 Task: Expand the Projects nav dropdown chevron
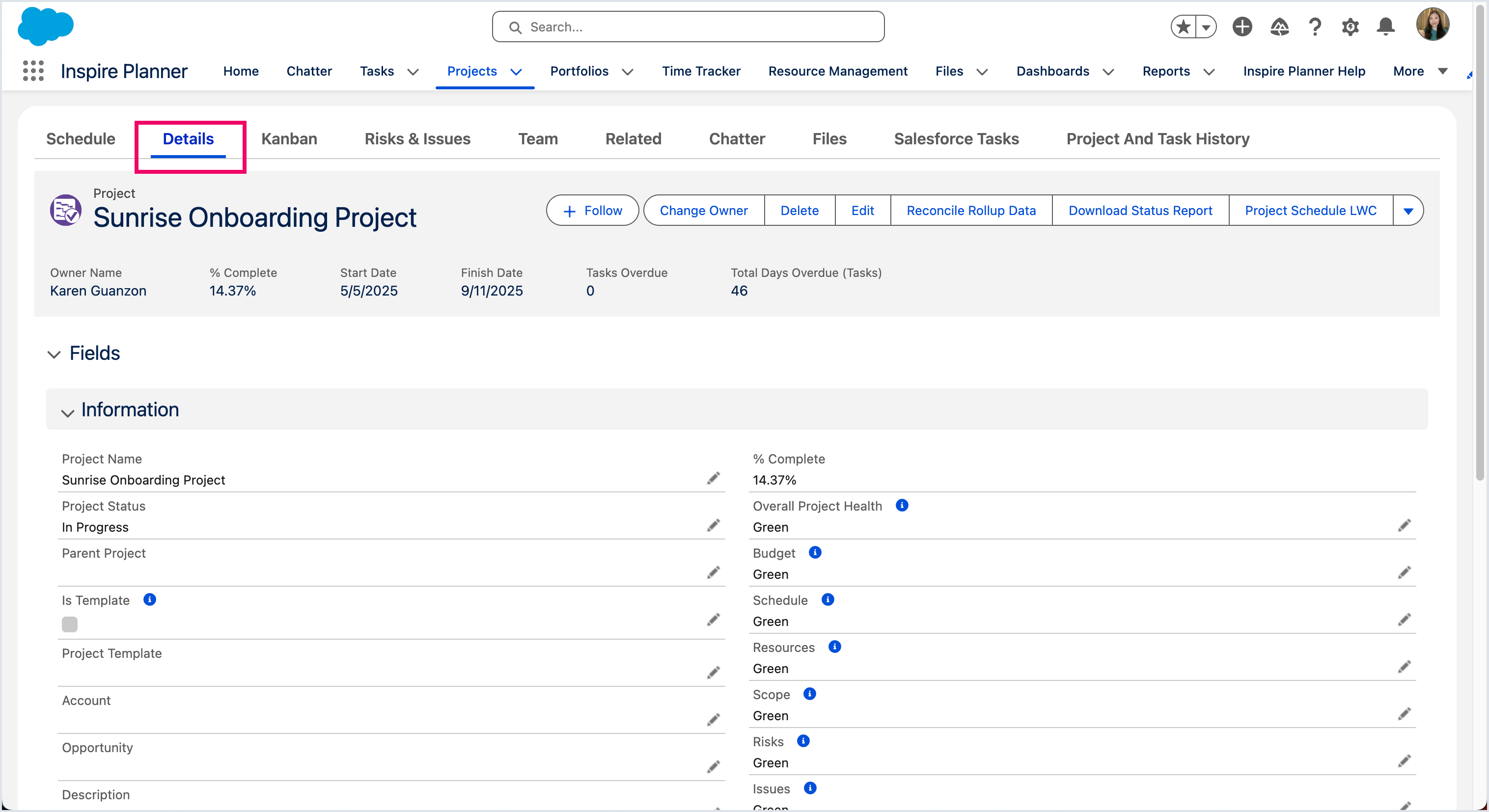pos(516,72)
